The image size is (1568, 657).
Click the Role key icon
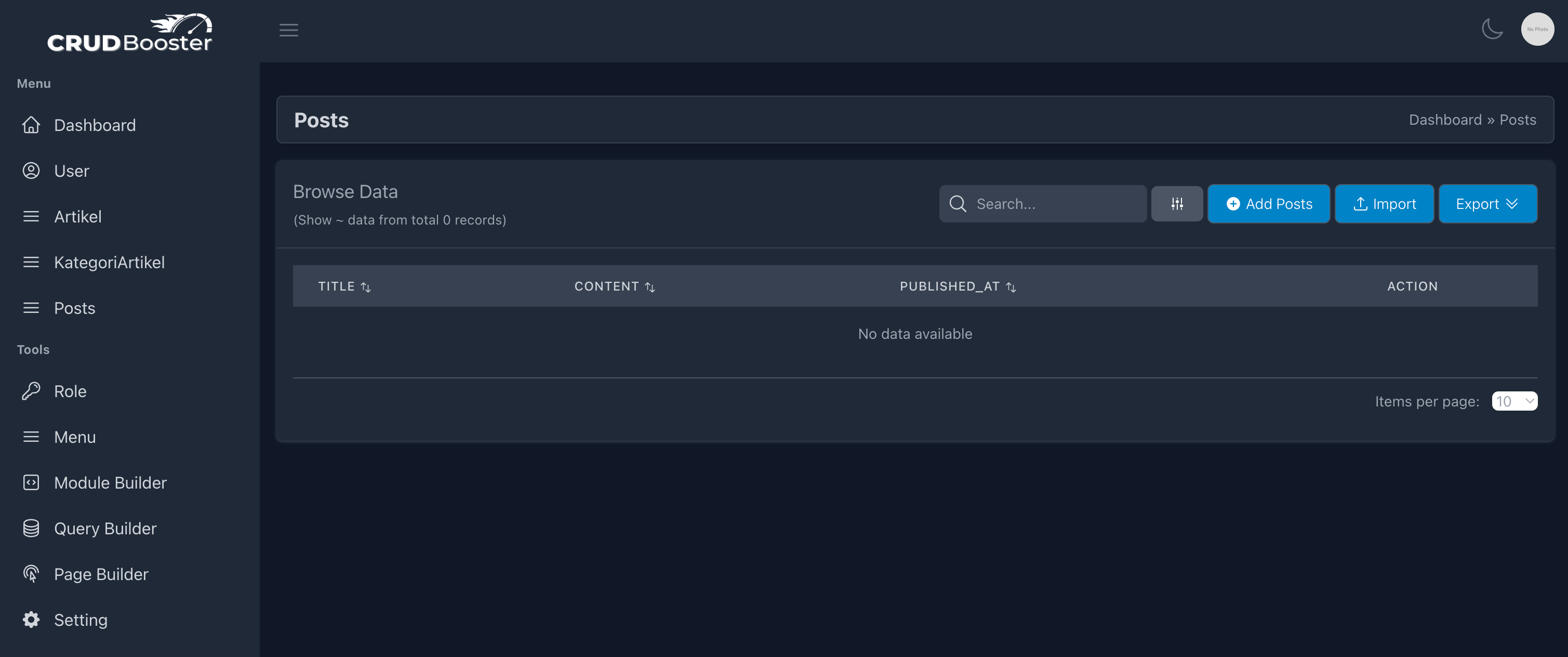click(31, 391)
